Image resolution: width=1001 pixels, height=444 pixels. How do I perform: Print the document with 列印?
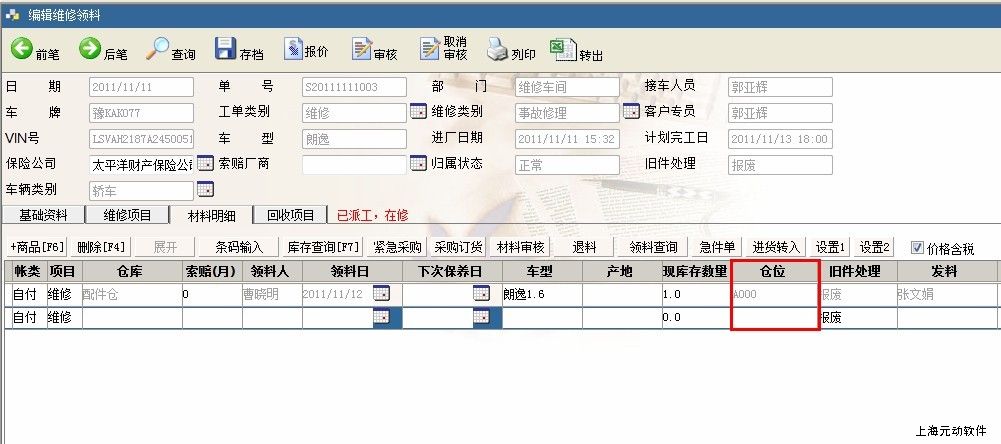[498, 49]
